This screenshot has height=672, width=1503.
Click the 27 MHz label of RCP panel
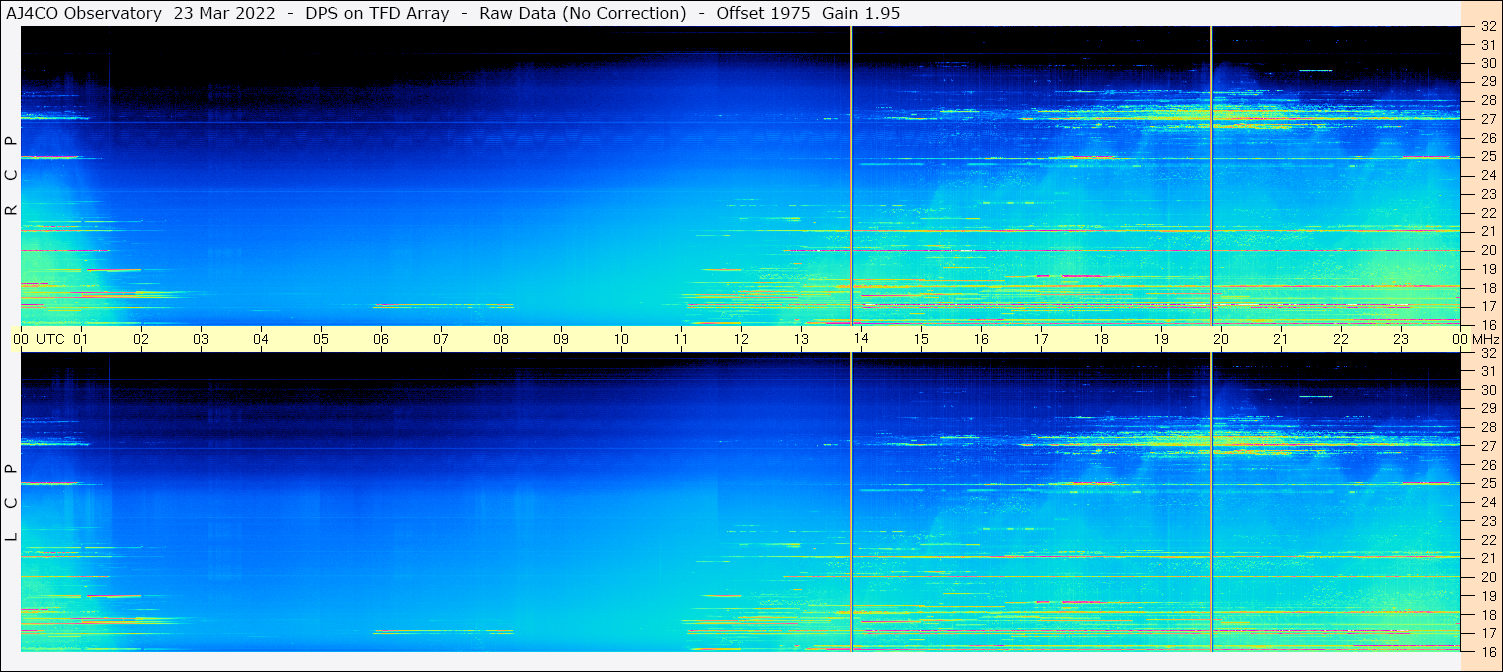pyautogui.click(x=1487, y=119)
